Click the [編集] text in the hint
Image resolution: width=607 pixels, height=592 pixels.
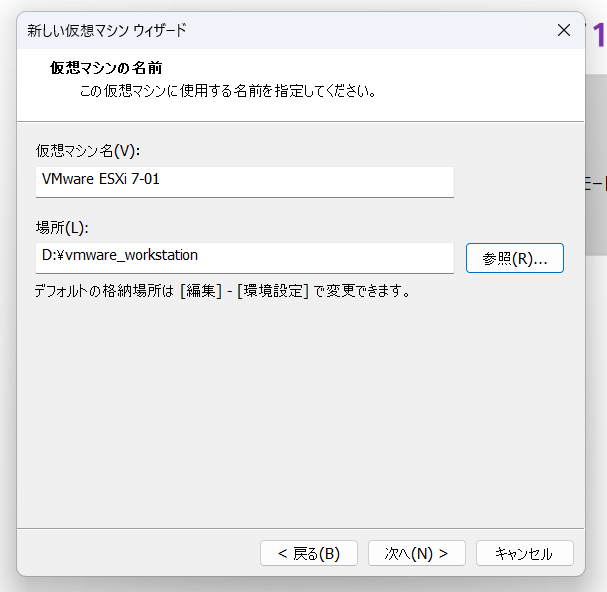click(201, 292)
